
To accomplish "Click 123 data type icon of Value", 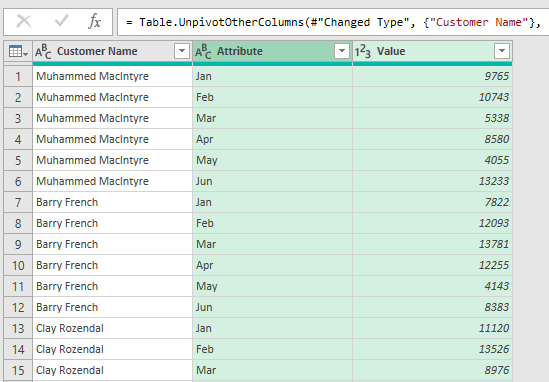I will point(363,51).
